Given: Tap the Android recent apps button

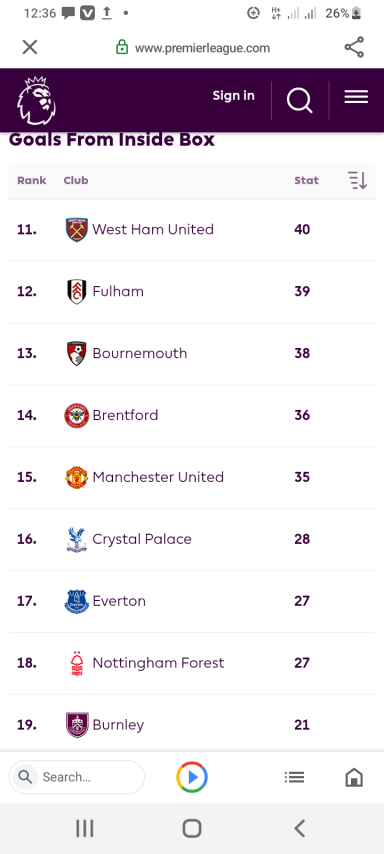Looking at the screenshot, I should tap(84, 828).
